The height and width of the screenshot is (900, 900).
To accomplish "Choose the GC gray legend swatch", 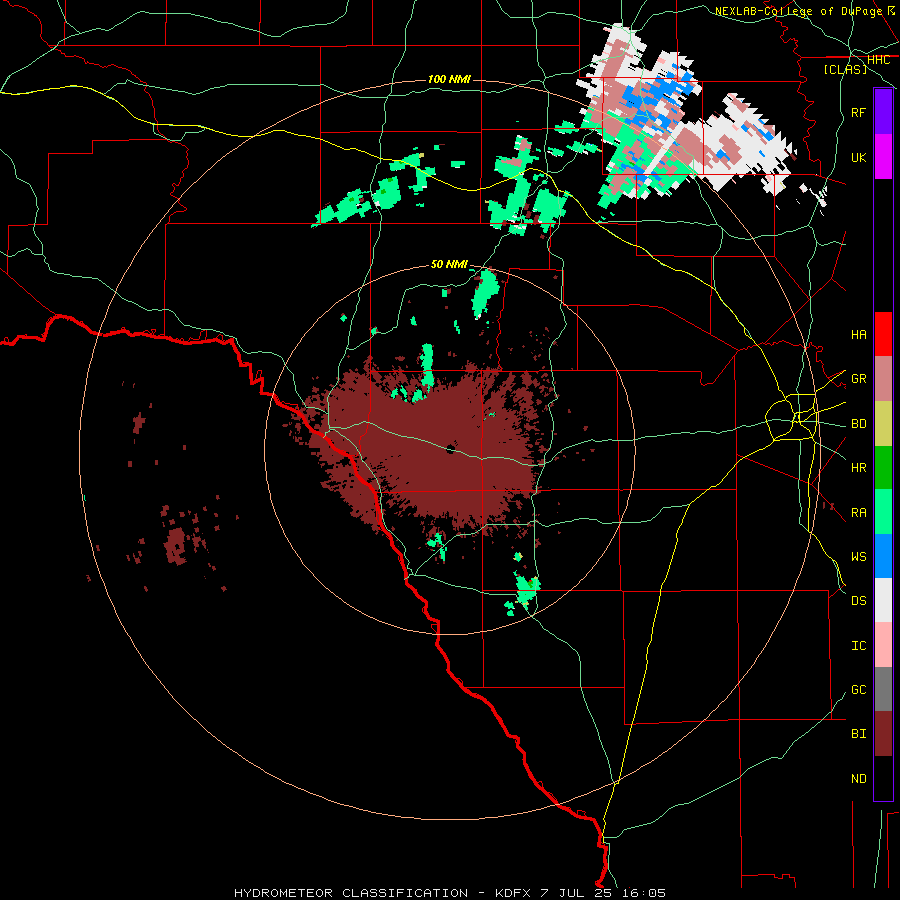I will click(x=883, y=689).
